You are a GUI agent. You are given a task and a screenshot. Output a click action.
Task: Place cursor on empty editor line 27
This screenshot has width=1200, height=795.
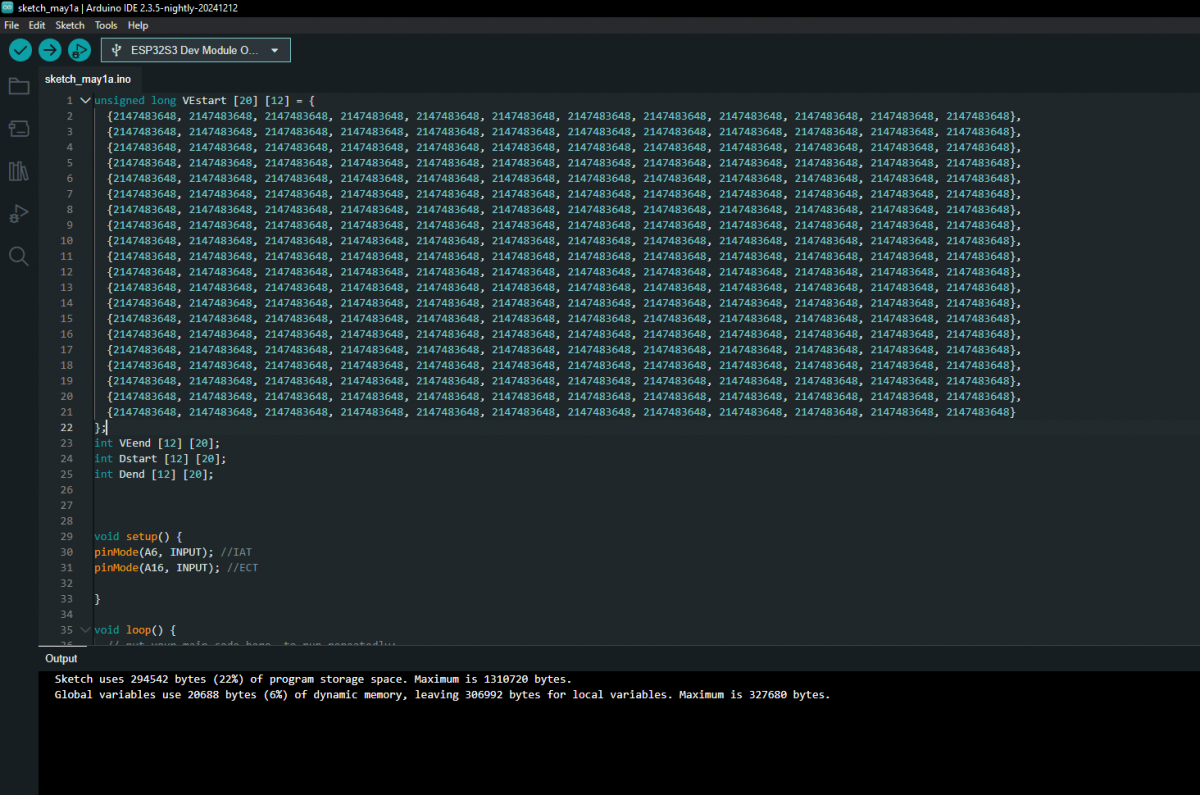pyautogui.click(x=640, y=506)
